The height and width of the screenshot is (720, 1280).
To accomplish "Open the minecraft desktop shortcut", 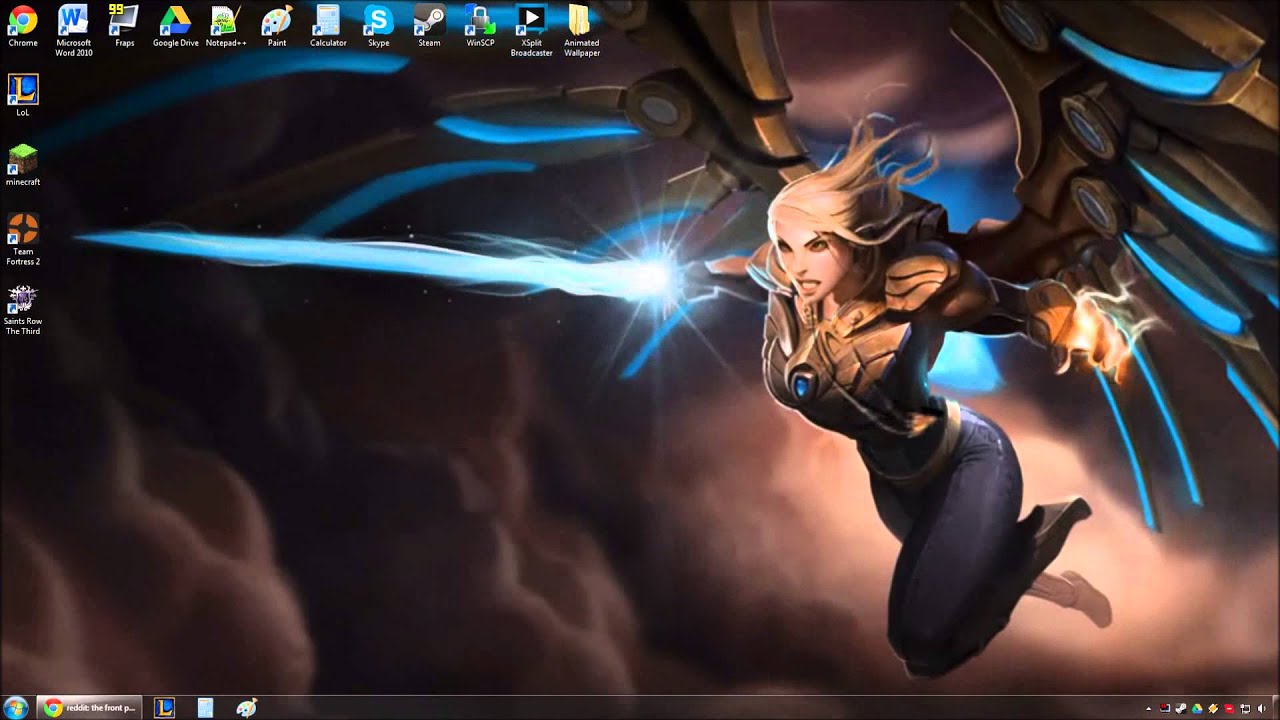I will (x=22, y=165).
